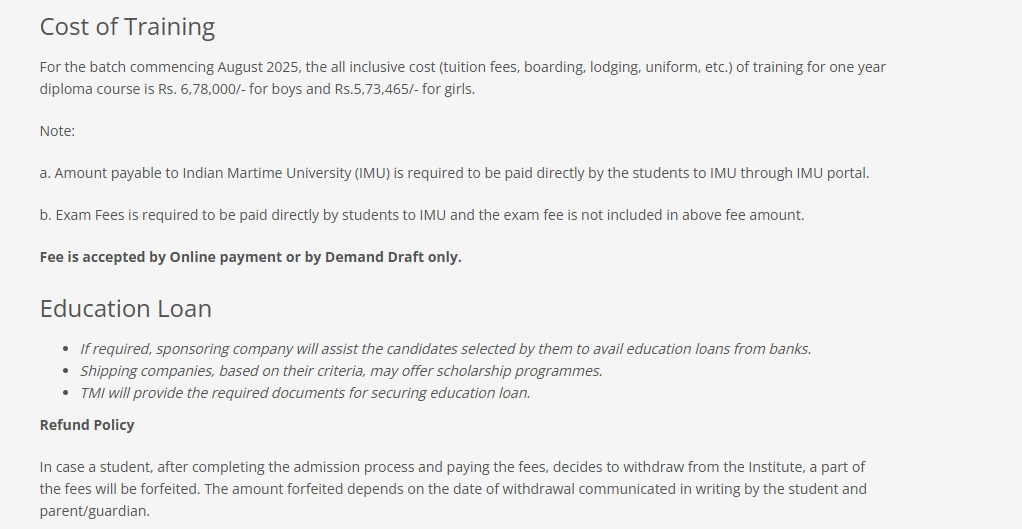Click the "Education Loan" heading
The height and width of the screenshot is (529, 1022).
point(125,309)
